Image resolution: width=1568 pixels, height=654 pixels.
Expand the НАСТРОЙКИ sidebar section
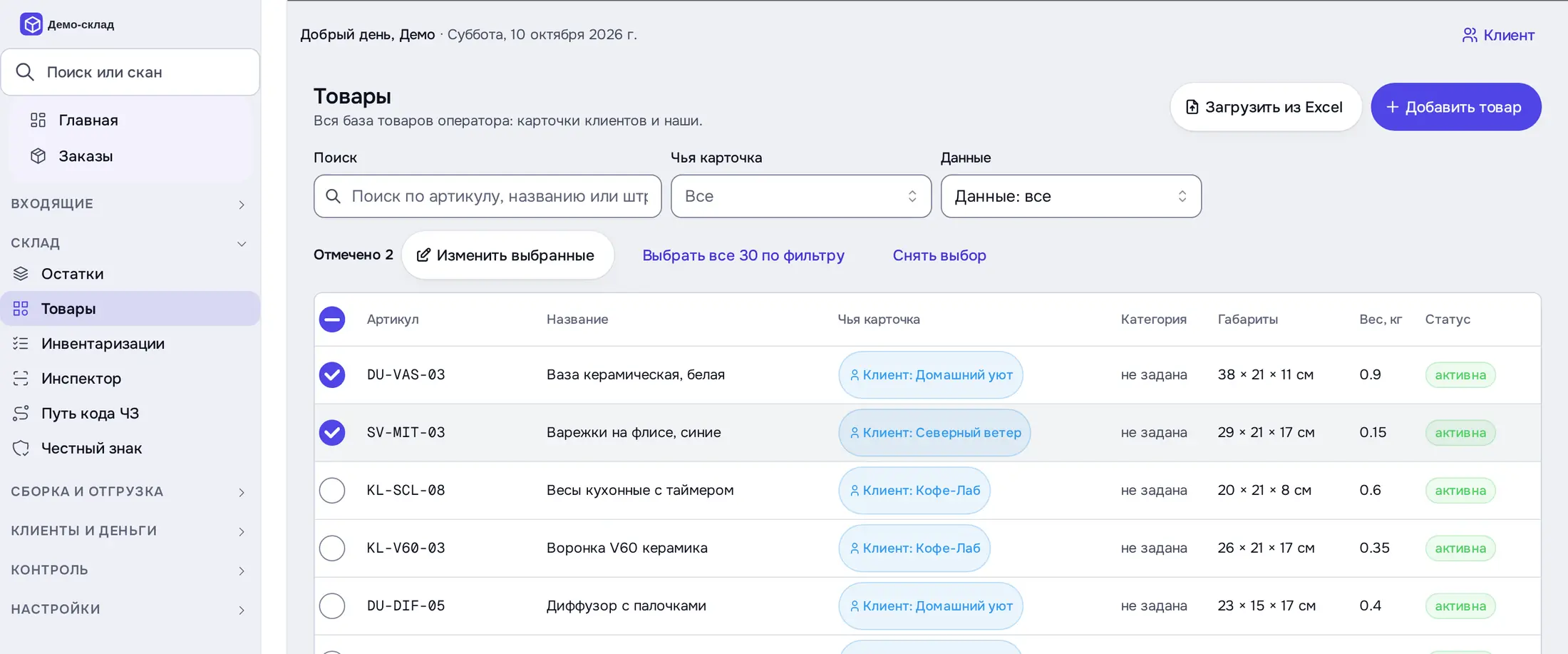130,610
